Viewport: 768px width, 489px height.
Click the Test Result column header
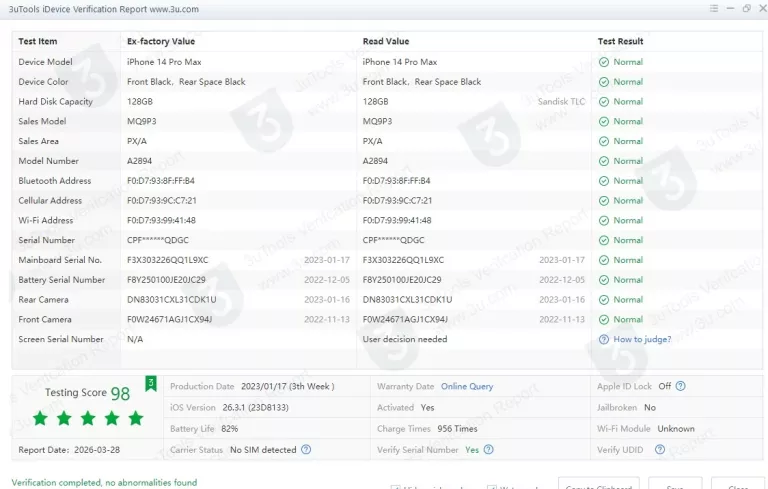(x=620, y=42)
